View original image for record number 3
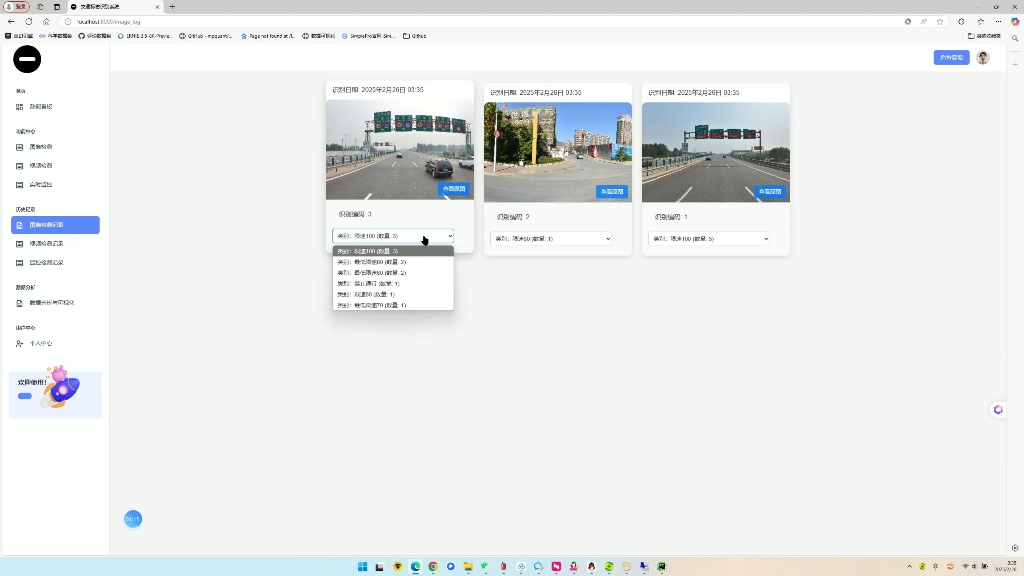The image size is (1024, 576). pyautogui.click(x=454, y=189)
